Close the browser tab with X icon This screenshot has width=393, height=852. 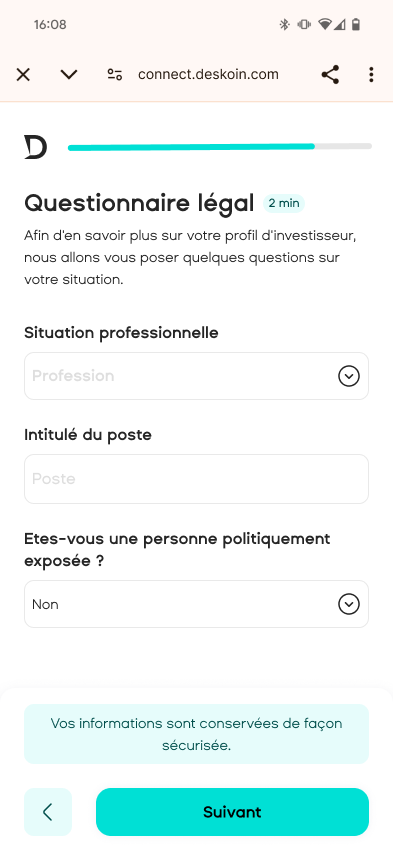coord(23,74)
